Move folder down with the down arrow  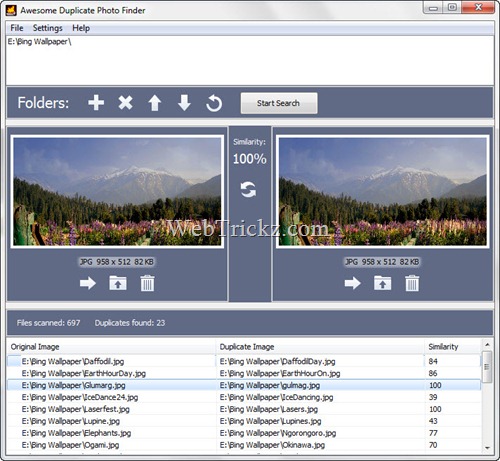click(184, 103)
